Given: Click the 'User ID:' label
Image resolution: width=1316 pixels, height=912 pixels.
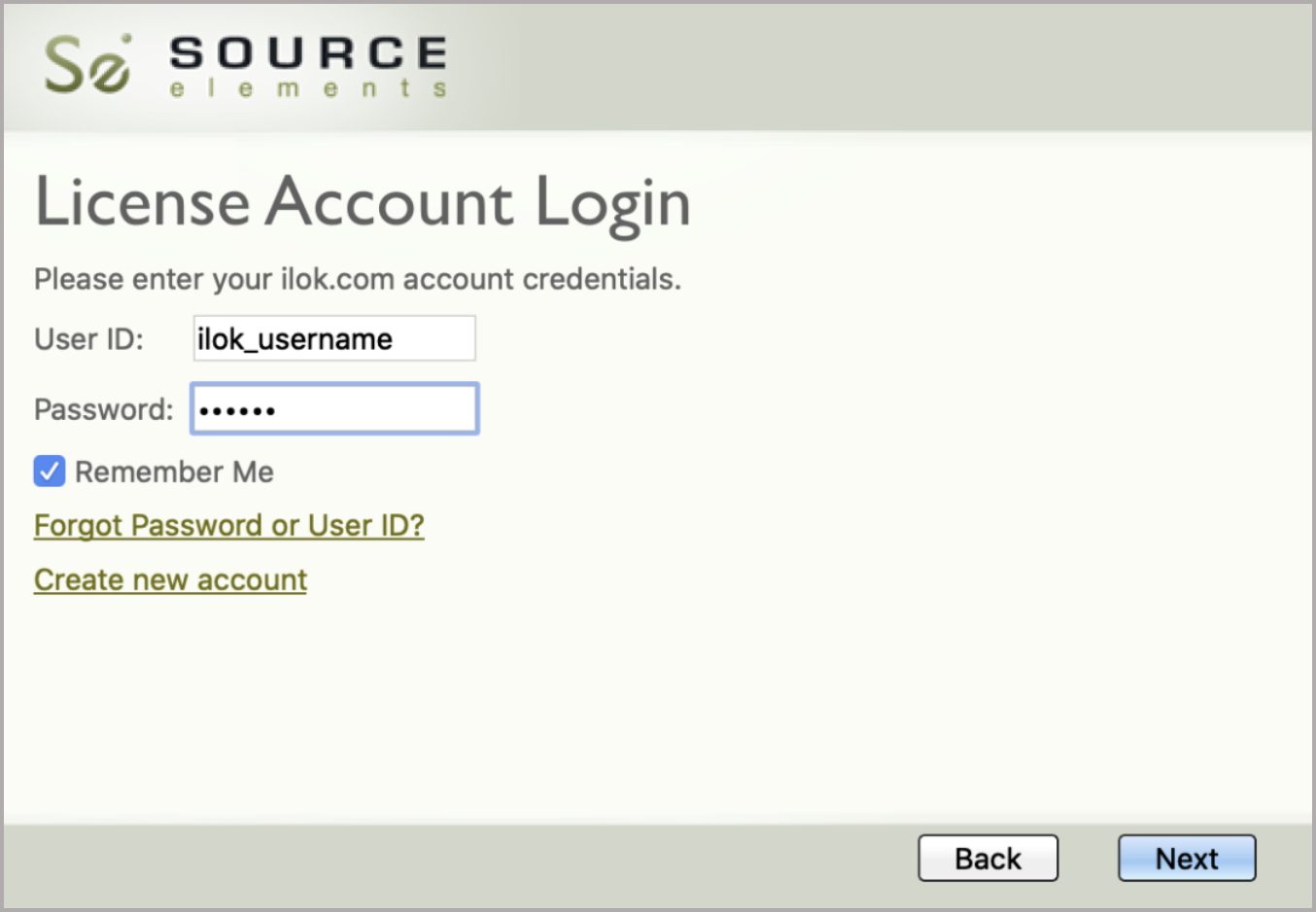Looking at the screenshot, I should [x=88, y=339].
